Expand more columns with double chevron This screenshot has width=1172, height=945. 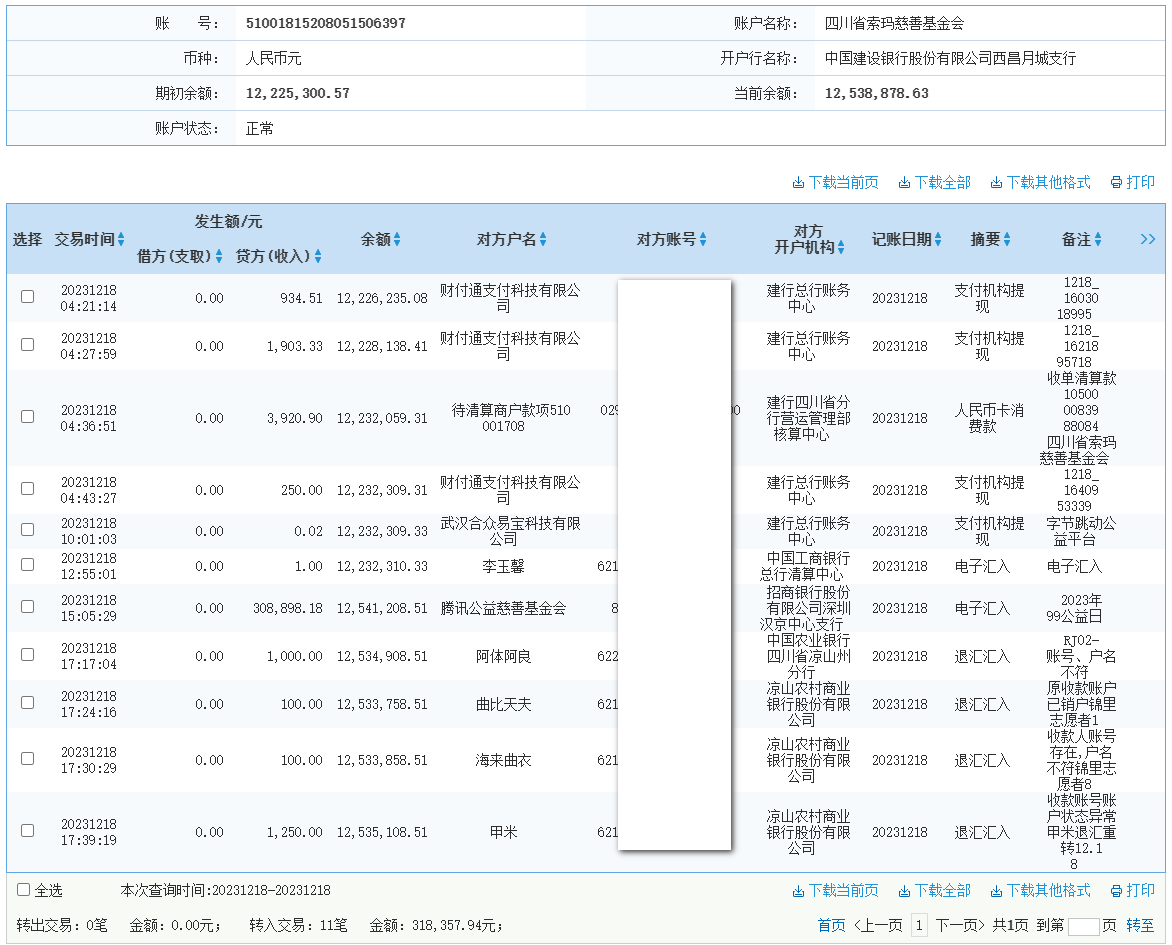pos(1148,239)
